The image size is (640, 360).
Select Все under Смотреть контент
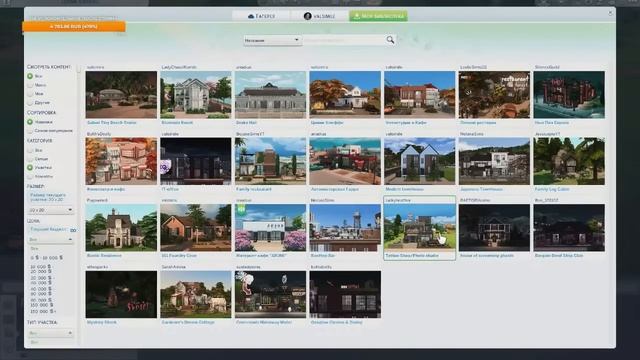pyautogui.click(x=30, y=76)
